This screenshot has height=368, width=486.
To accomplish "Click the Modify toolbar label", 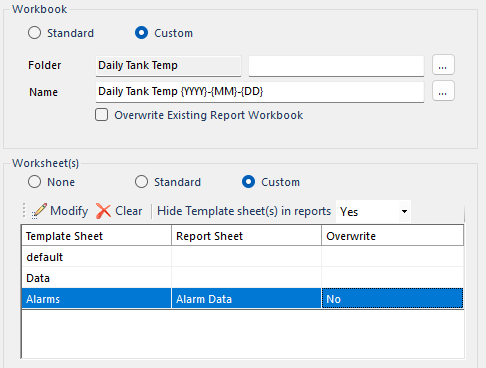I will (69, 211).
